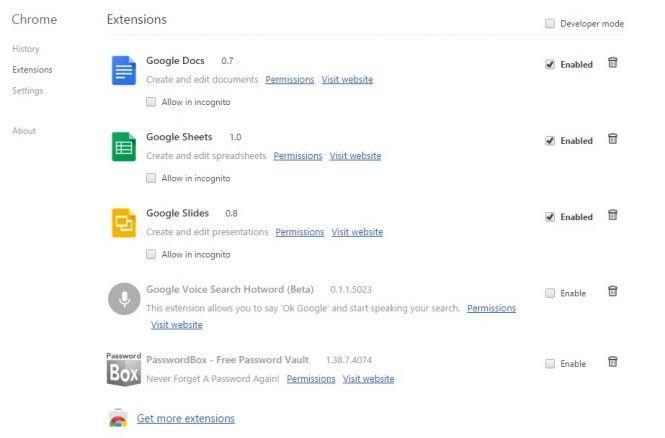View Permissions for Google Sheets
Screen dimensions: 665x438
pos(298,156)
